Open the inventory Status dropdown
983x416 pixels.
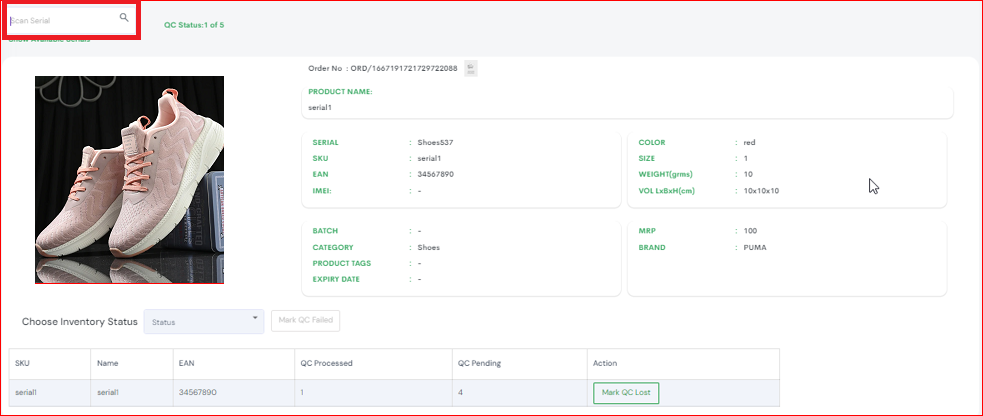click(x=204, y=321)
